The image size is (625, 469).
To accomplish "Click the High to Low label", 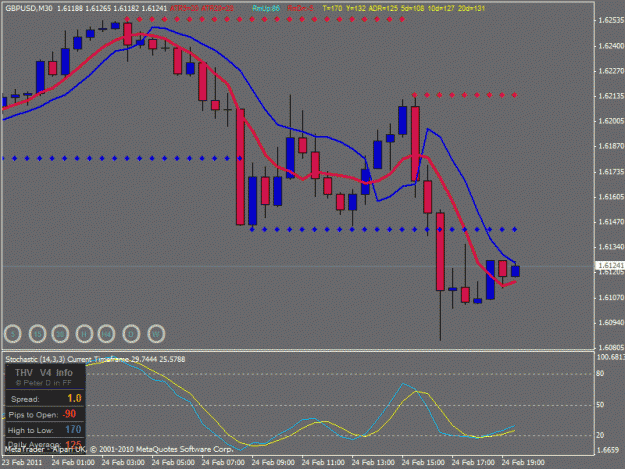I will coord(30,430).
